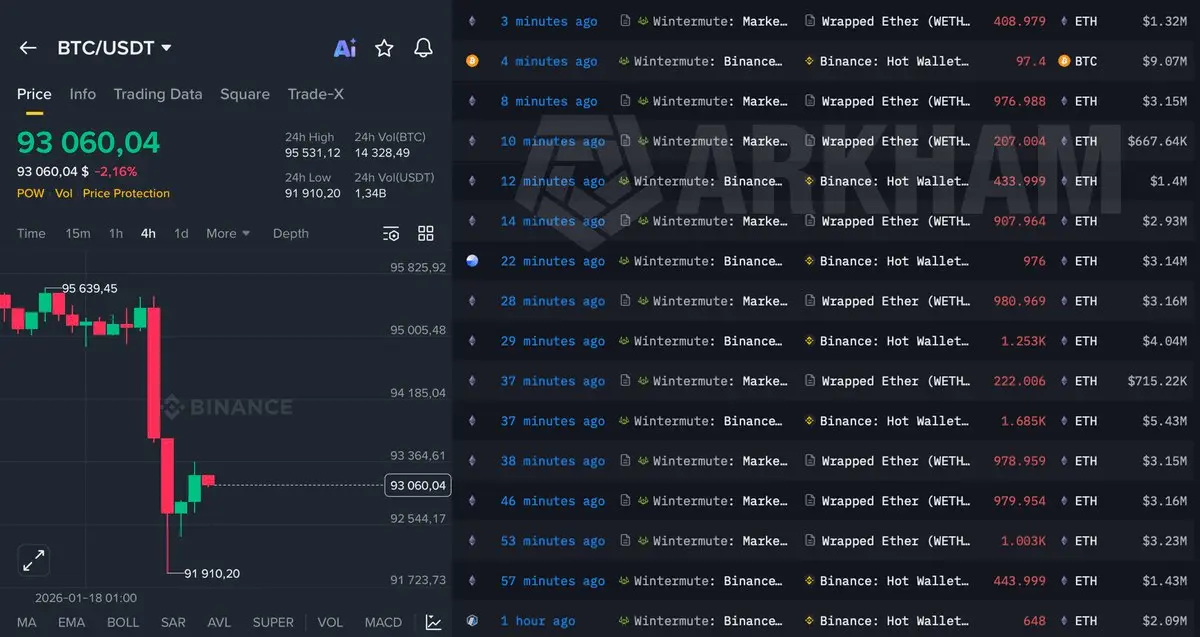Open the Square tab
The height and width of the screenshot is (637, 1200).
(245, 94)
